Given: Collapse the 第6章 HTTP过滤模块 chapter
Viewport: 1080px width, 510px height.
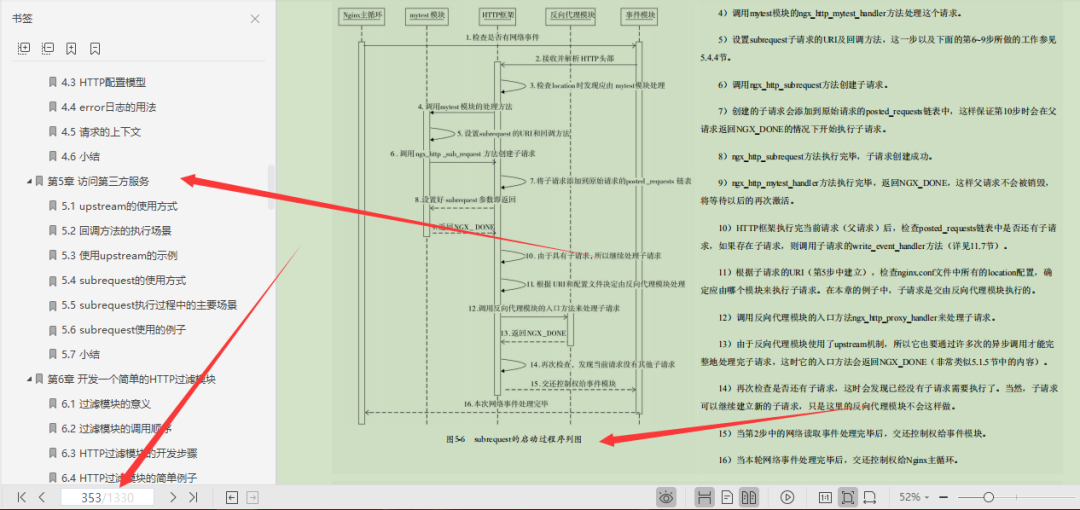Looking at the screenshot, I should pos(29,379).
